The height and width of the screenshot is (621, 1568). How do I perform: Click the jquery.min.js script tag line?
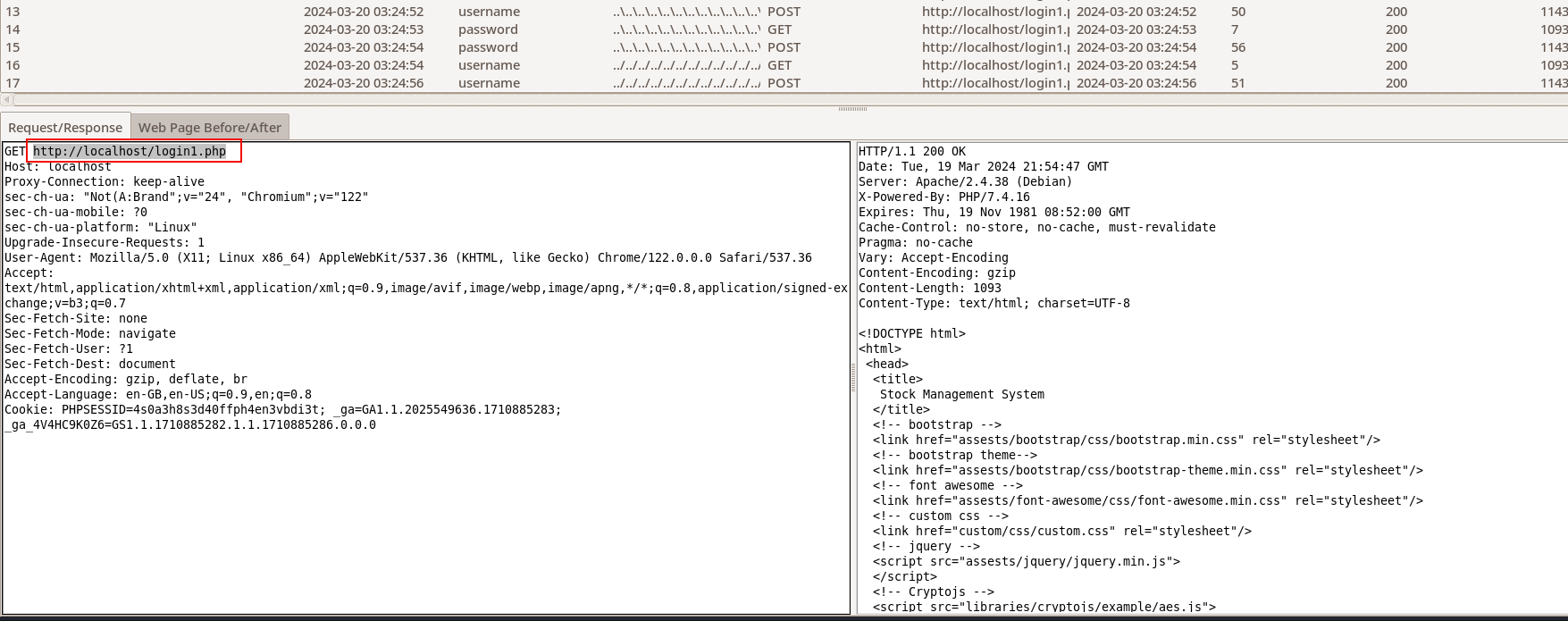(x=1027, y=561)
